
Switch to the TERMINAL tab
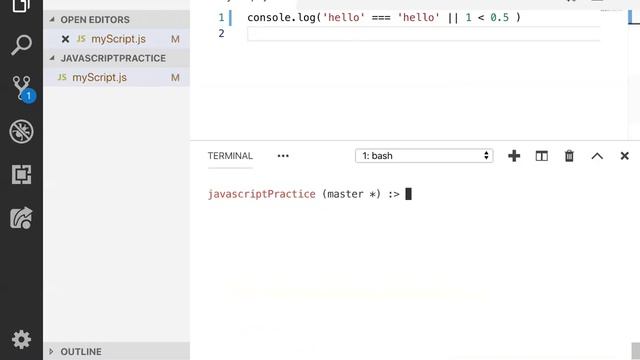(230, 156)
